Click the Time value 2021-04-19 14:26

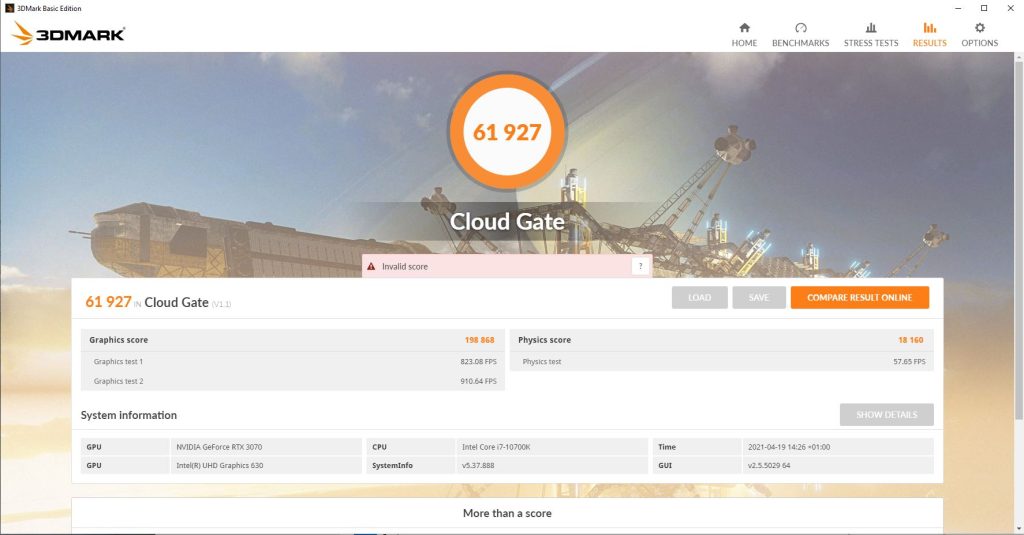coord(789,447)
